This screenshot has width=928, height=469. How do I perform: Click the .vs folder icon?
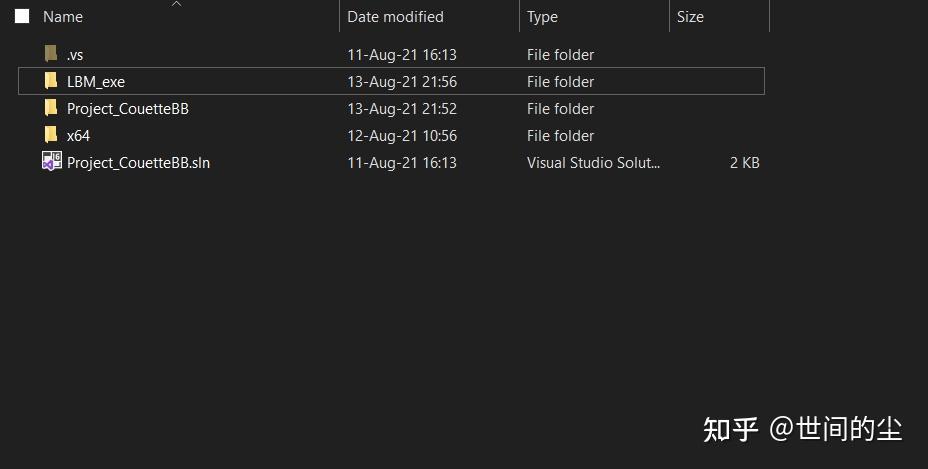(51, 54)
